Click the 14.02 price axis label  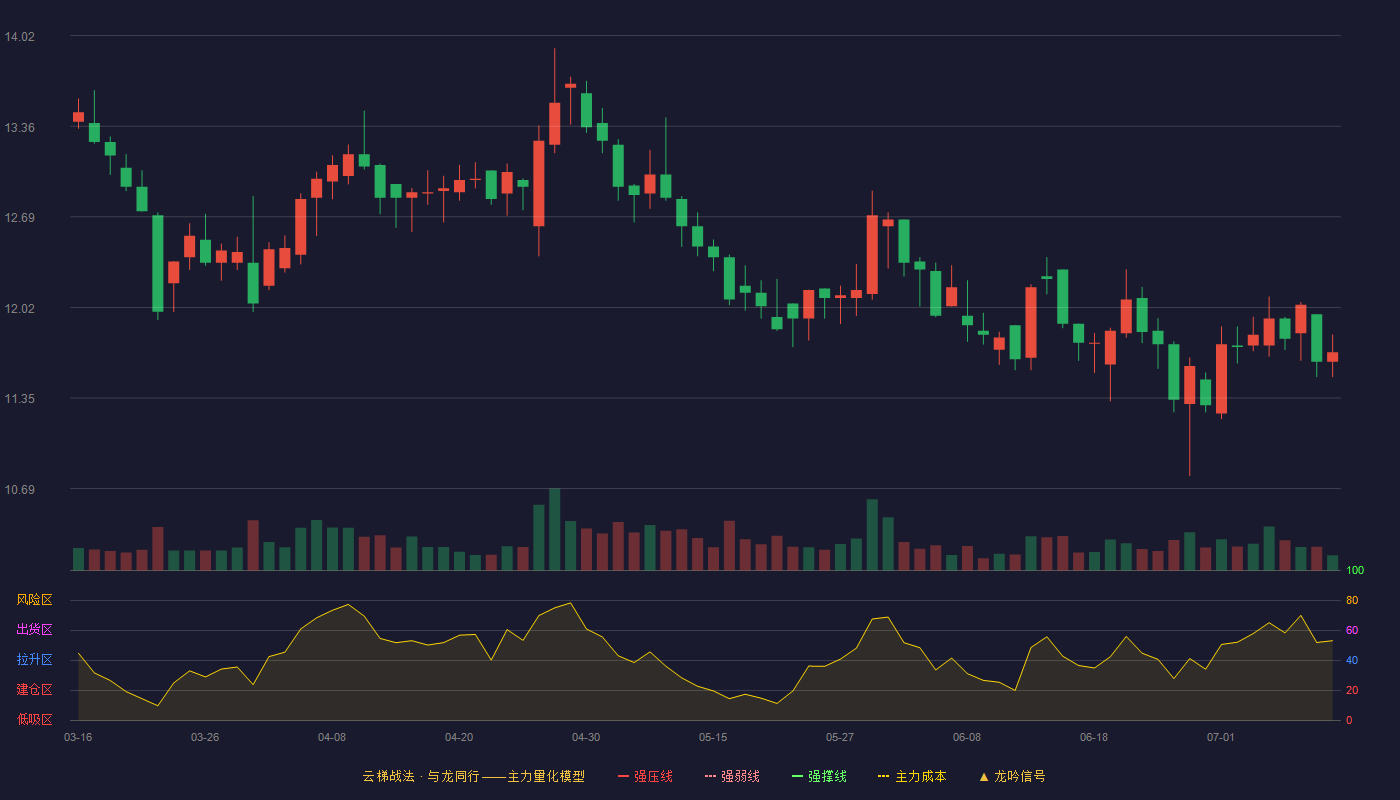[x=19, y=37]
